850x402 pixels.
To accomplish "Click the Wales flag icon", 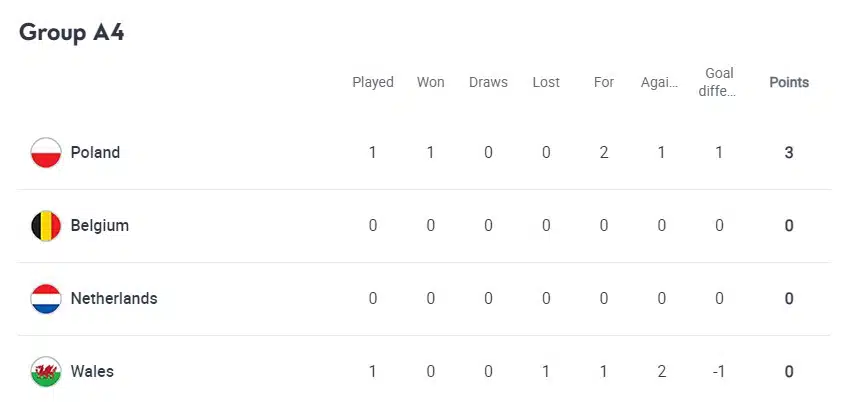I will point(46,372).
